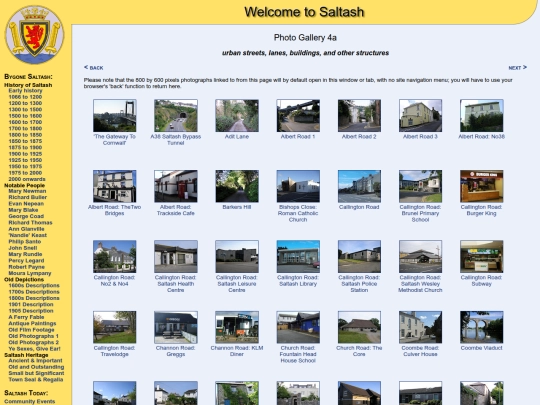540x405 pixels.
Task: Open the Community Events link
Action: click(x=30, y=402)
